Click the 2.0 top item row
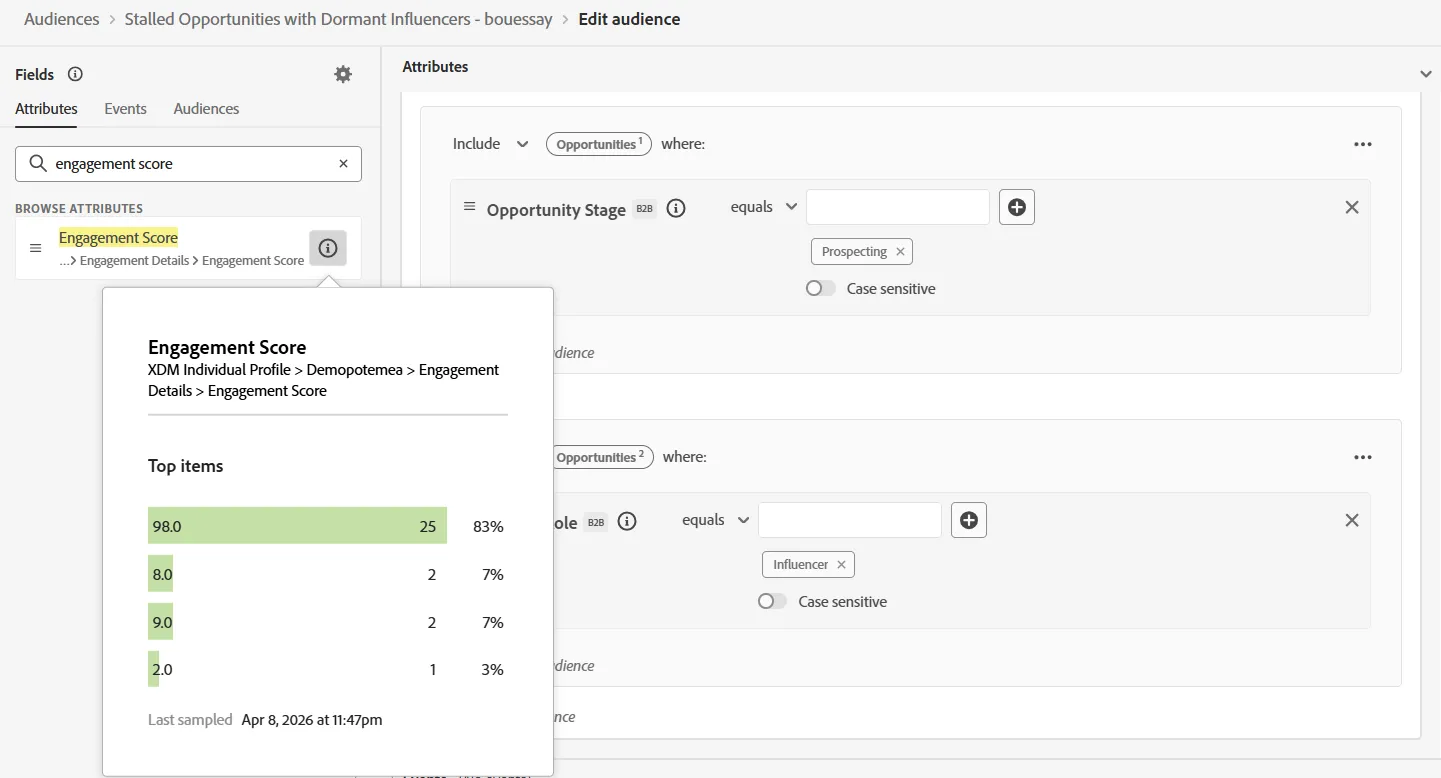 pyautogui.click(x=327, y=669)
